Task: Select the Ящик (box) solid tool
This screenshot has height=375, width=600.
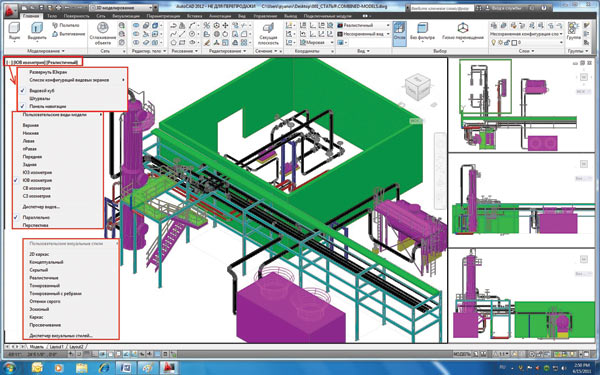Action: pyautogui.click(x=14, y=31)
